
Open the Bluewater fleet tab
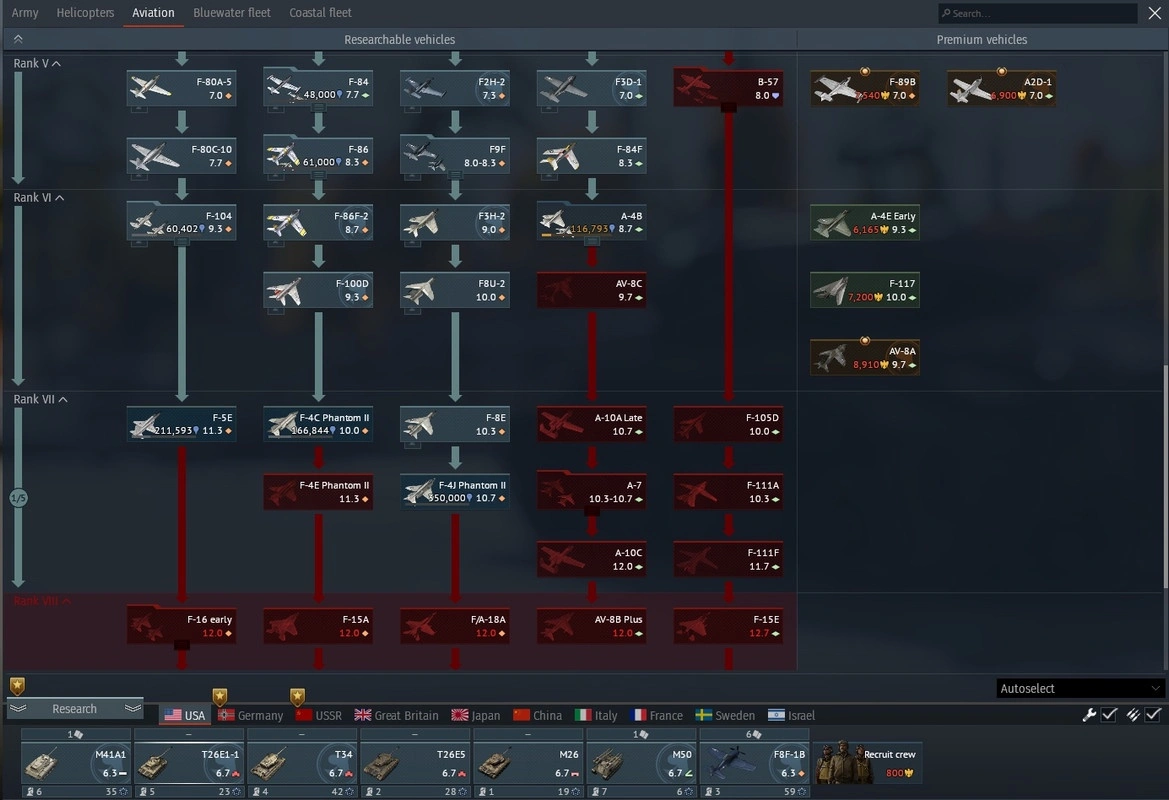(231, 13)
